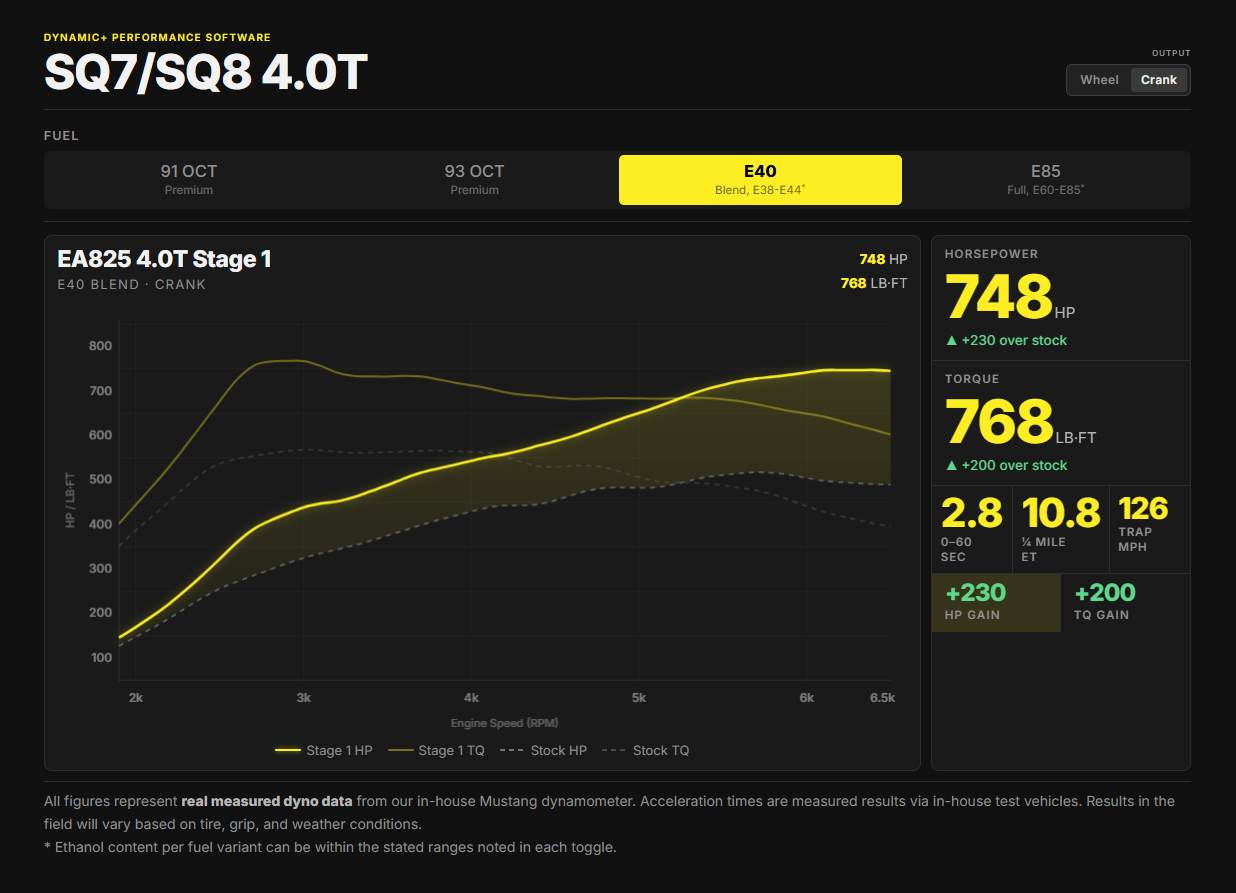This screenshot has height=893, width=1236.
Task: Toggle Stock HP dashed legend entry
Action: click(543, 750)
